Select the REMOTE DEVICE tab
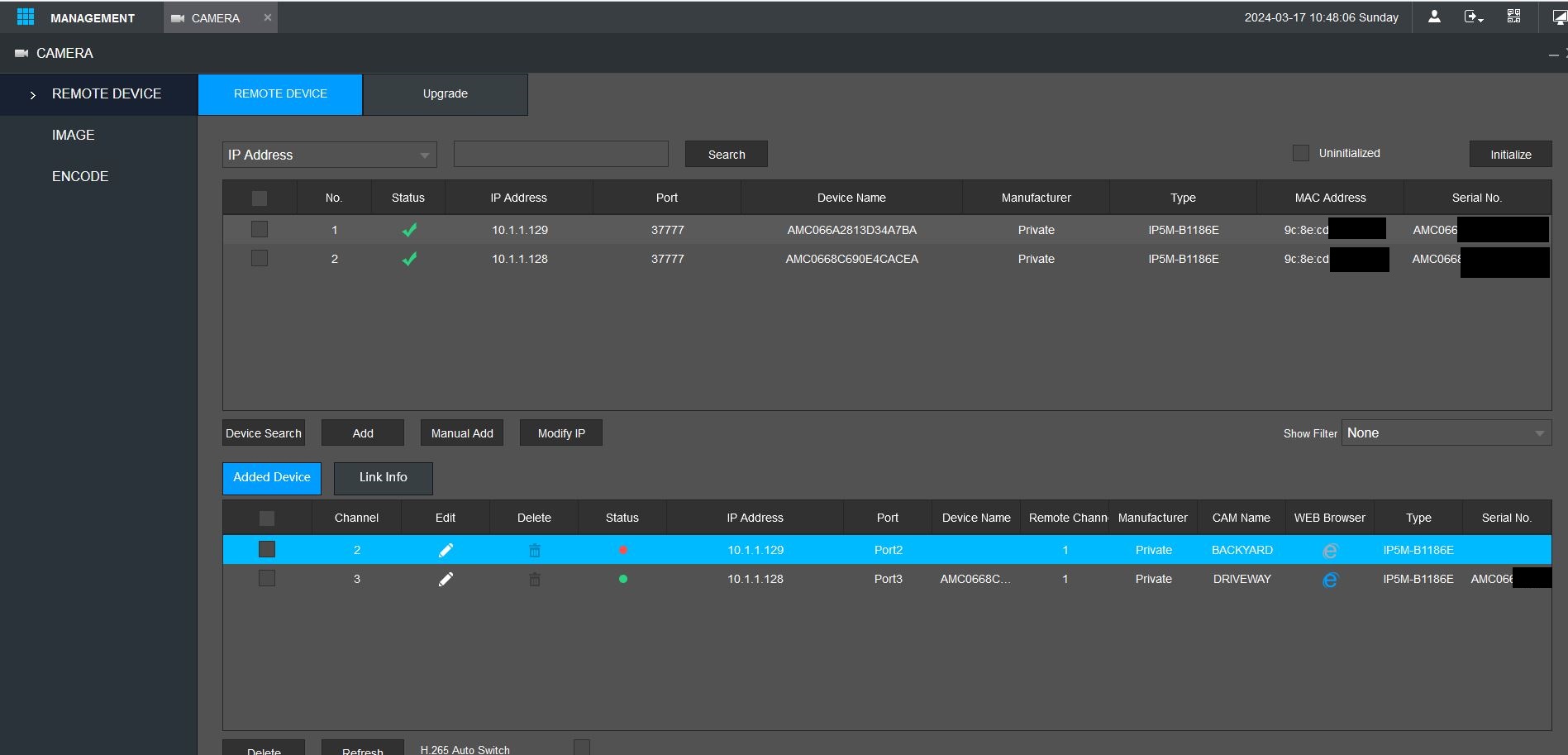1568x755 pixels. pyautogui.click(x=280, y=94)
